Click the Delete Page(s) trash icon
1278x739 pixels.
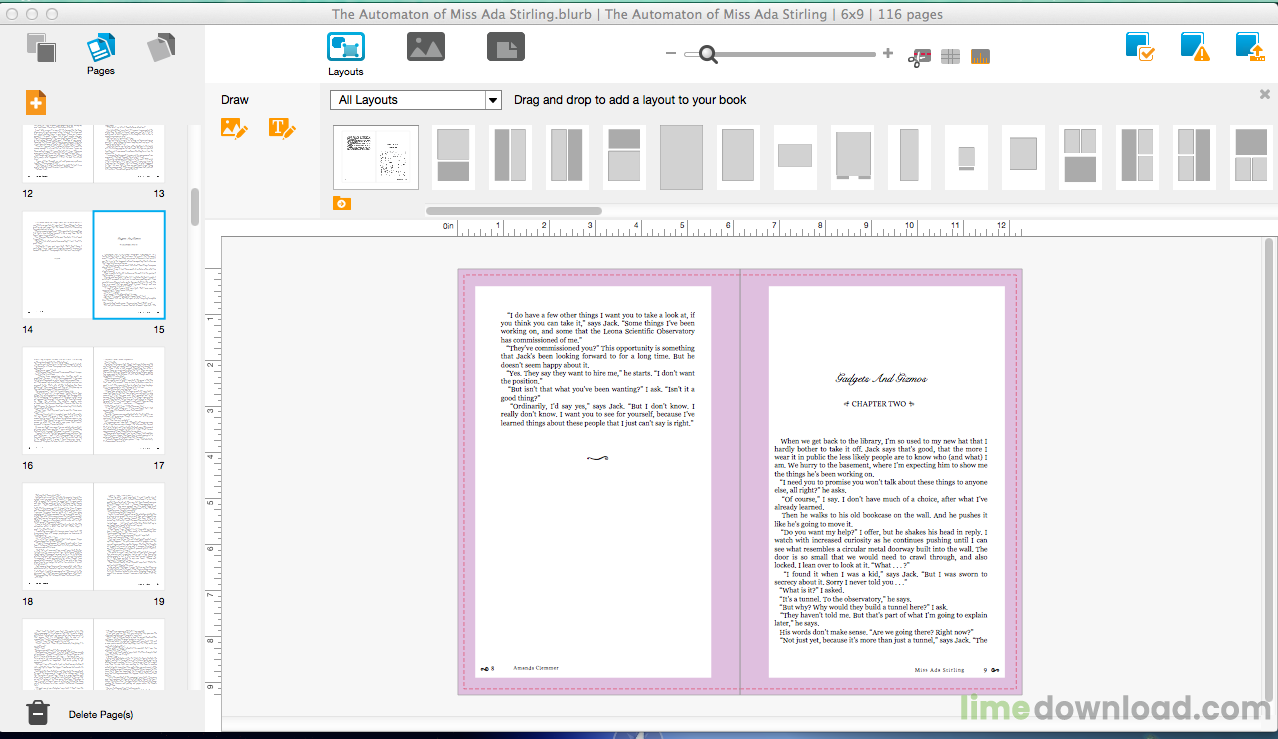(x=37, y=712)
